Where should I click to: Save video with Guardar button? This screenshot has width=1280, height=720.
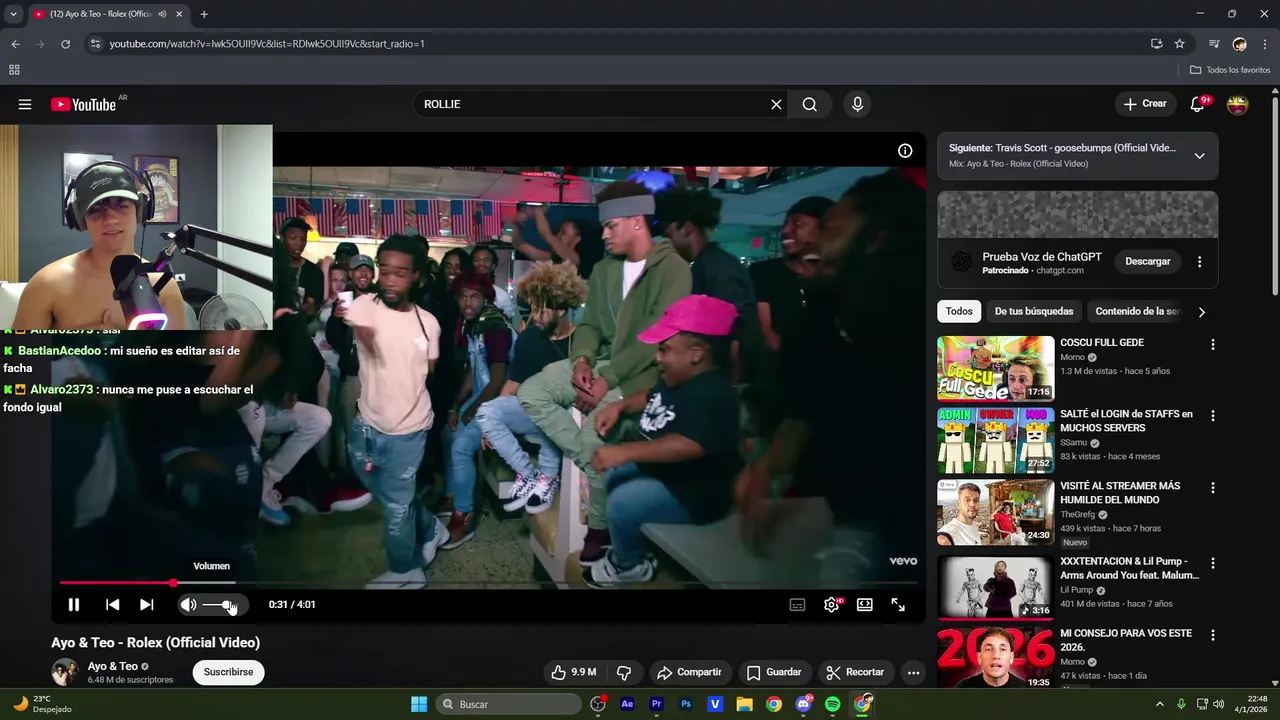774,672
